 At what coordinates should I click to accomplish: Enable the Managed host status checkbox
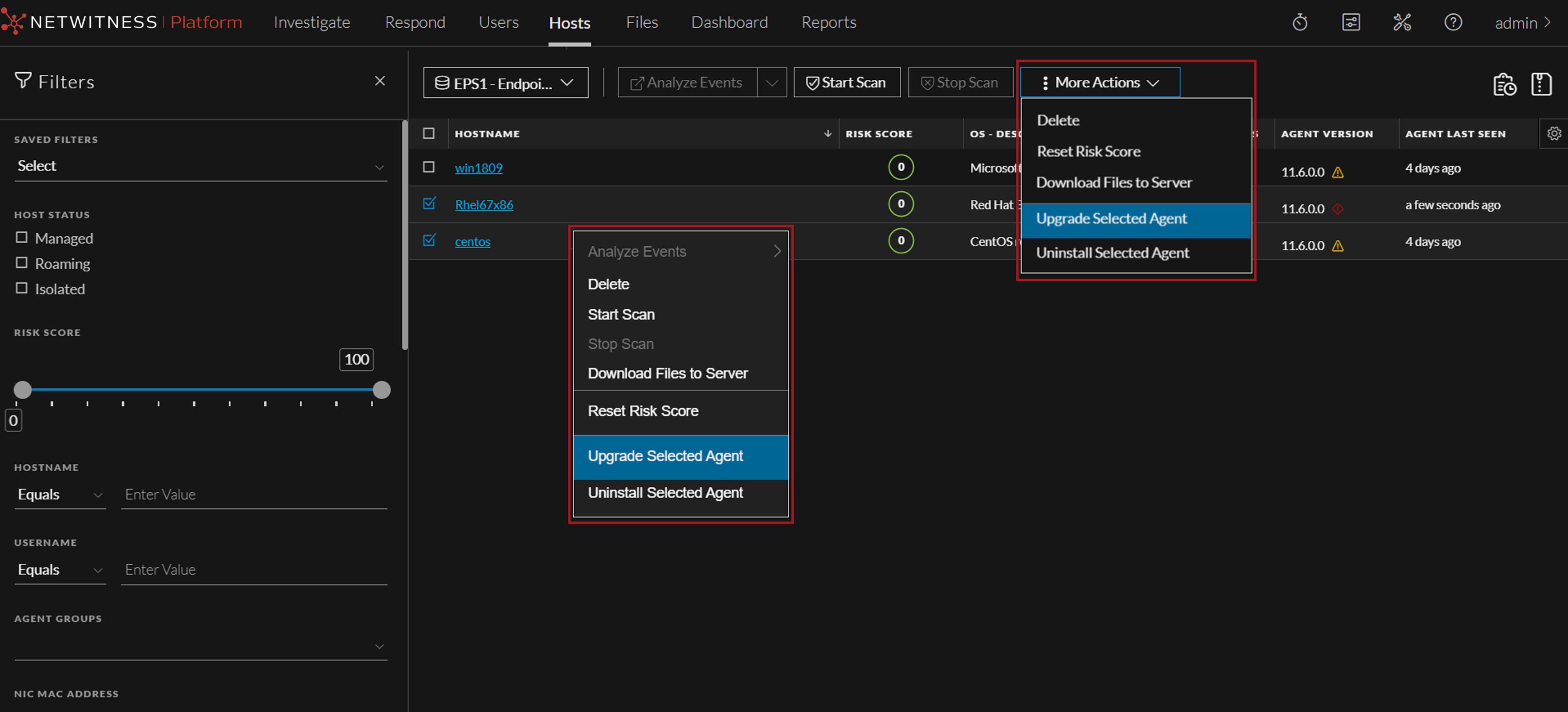[x=22, y=237]
